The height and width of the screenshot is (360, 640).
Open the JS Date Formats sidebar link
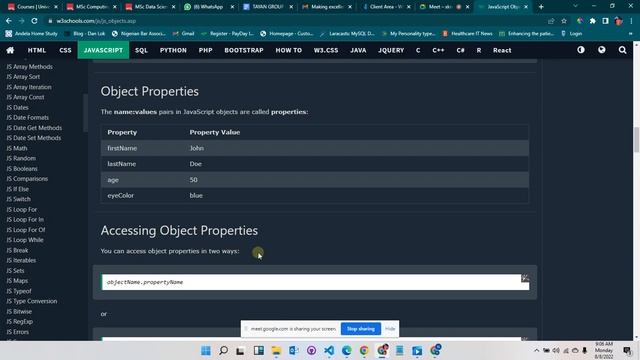[x=27, y=118]
